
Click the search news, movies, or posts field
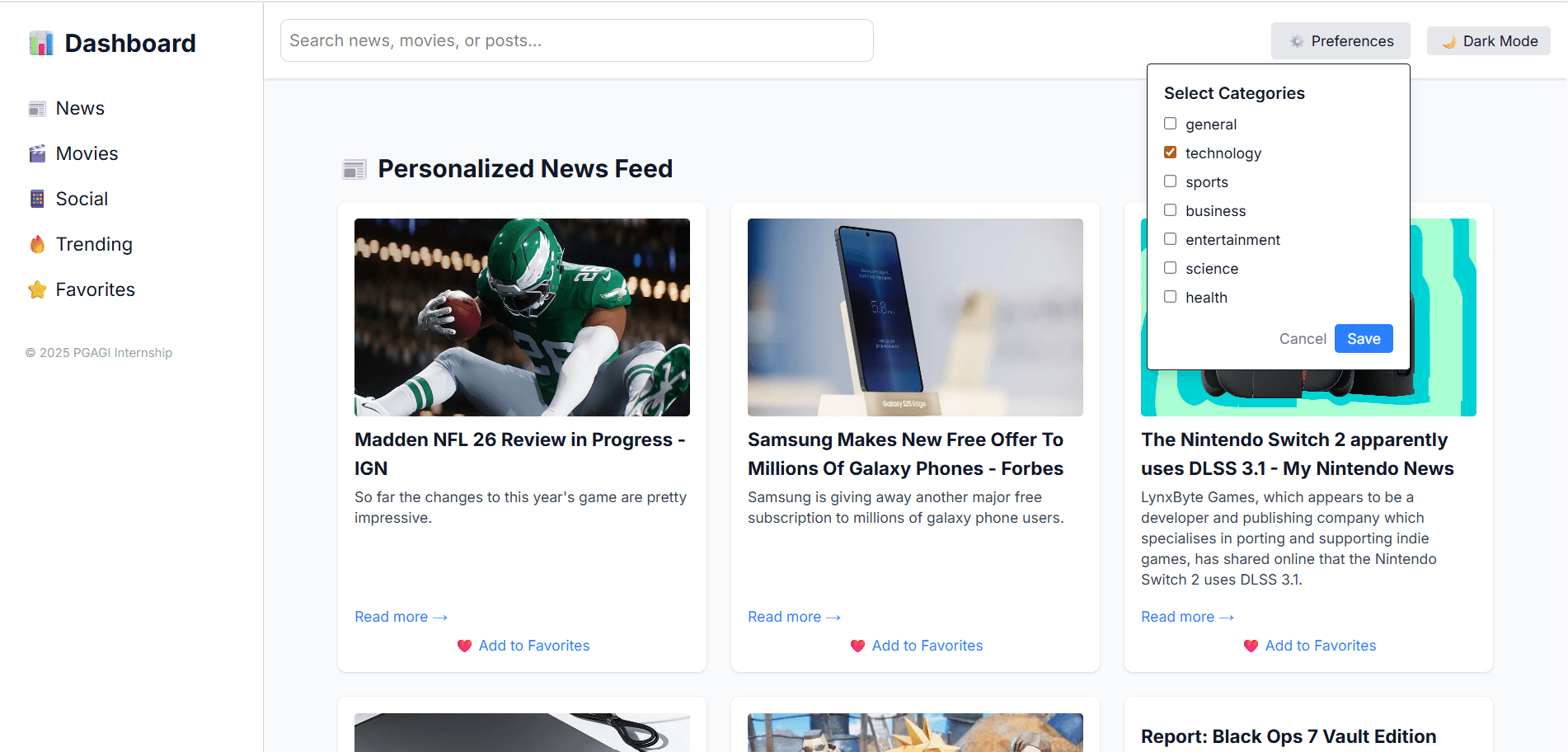[577, 41]
